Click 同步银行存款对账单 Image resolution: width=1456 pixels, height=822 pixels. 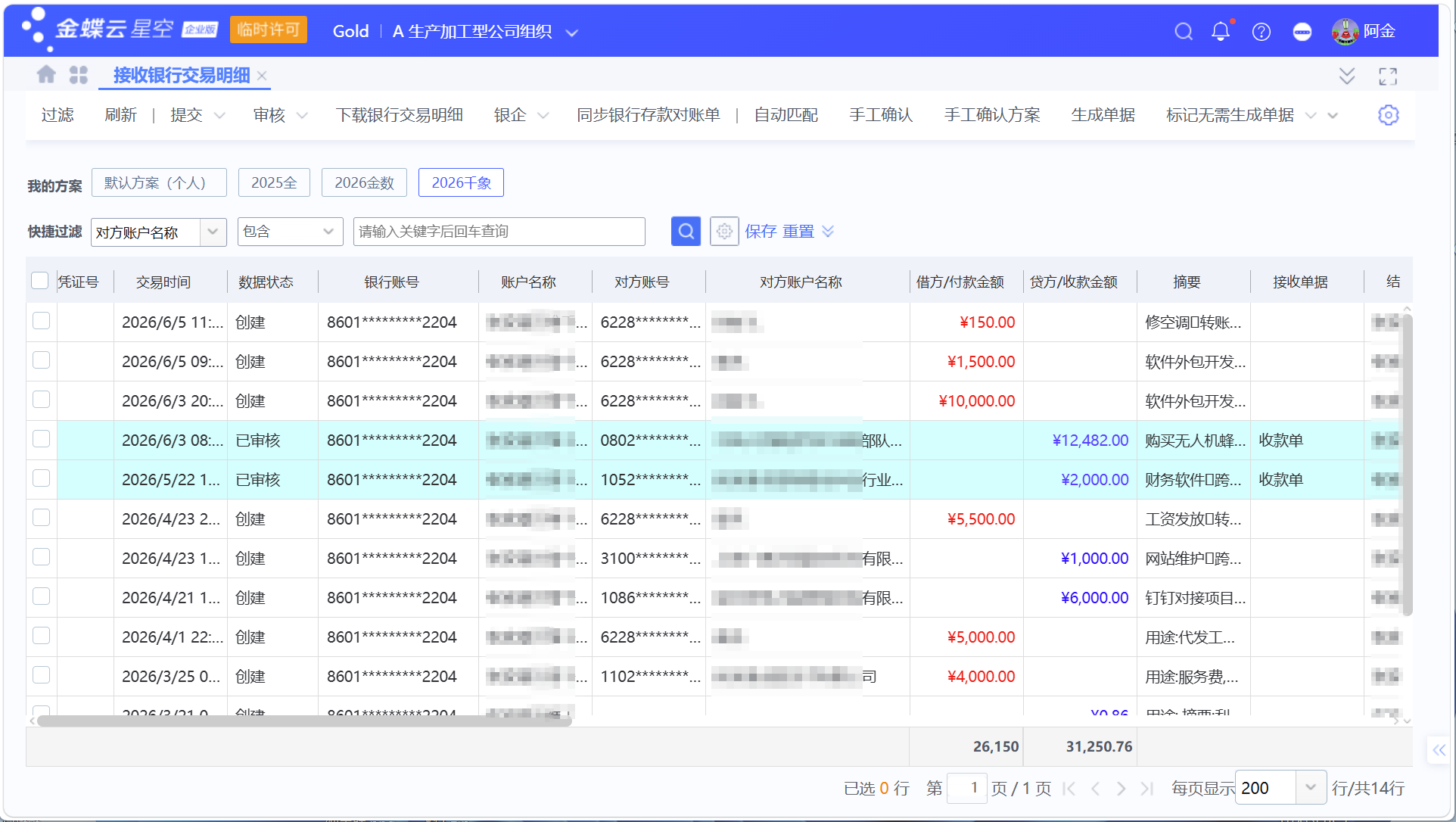click(x=648, y=115)
